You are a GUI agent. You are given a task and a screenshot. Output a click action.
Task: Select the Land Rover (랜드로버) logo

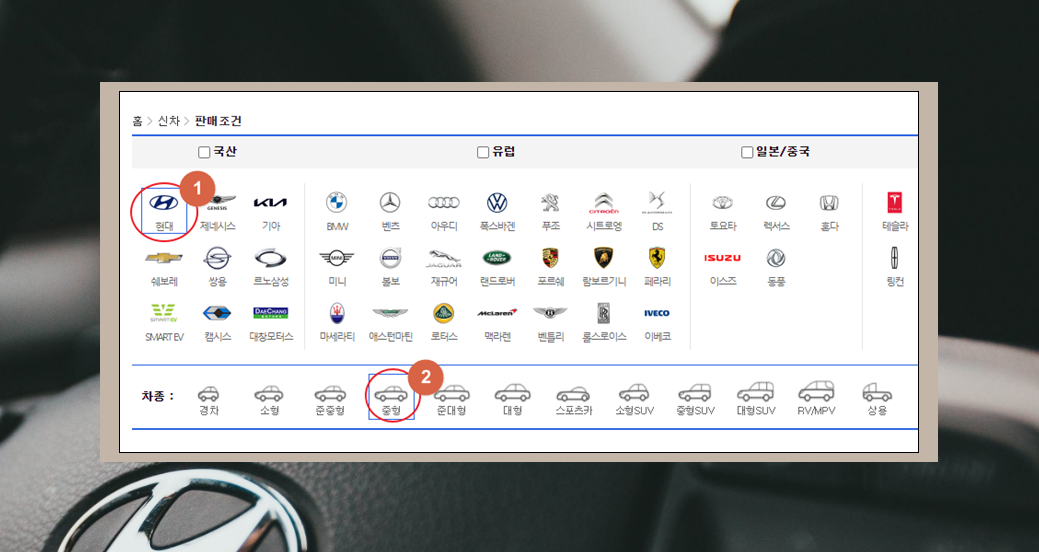[x=497, y=258]
